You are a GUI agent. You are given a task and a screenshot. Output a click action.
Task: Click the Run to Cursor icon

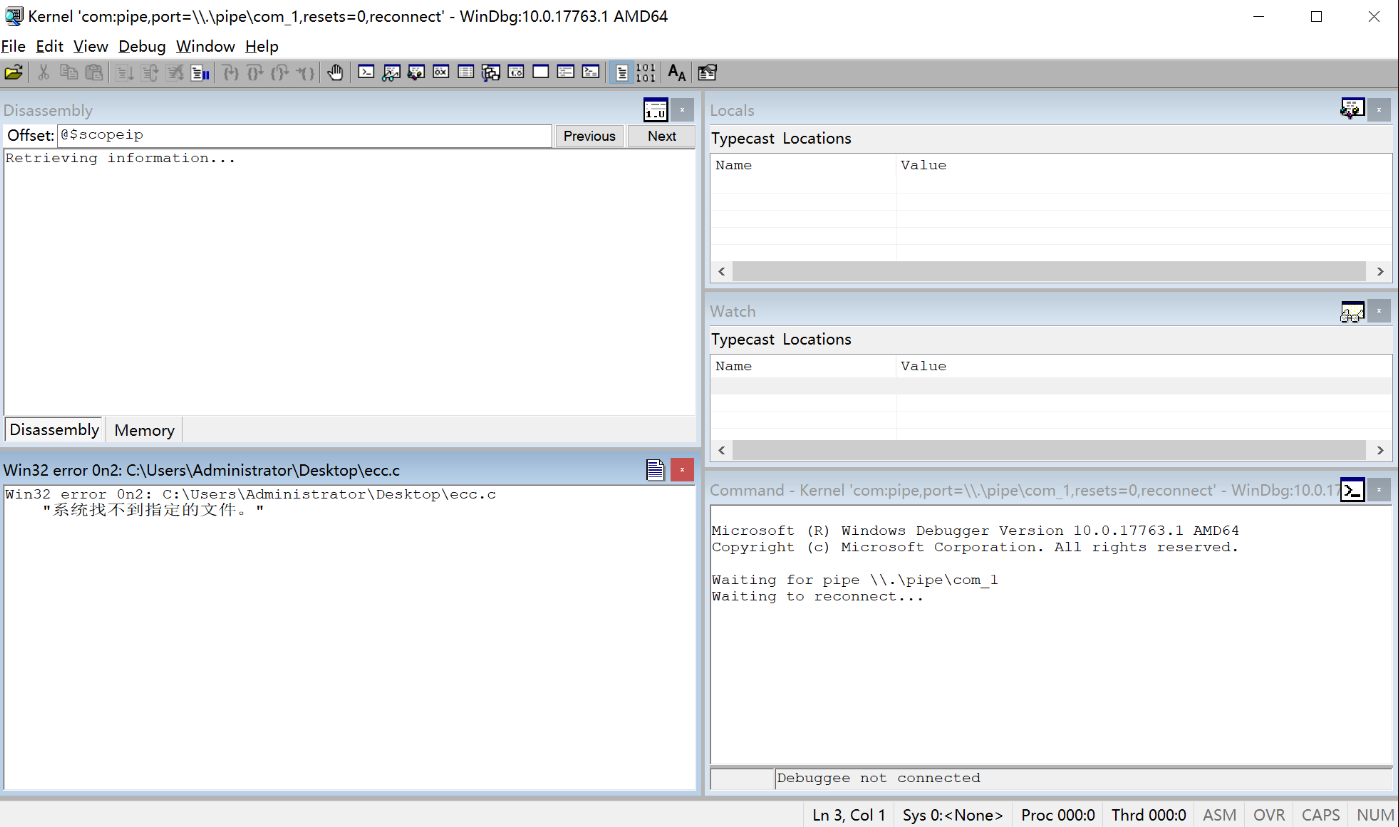pyautogui.click(x=306, y=72)
